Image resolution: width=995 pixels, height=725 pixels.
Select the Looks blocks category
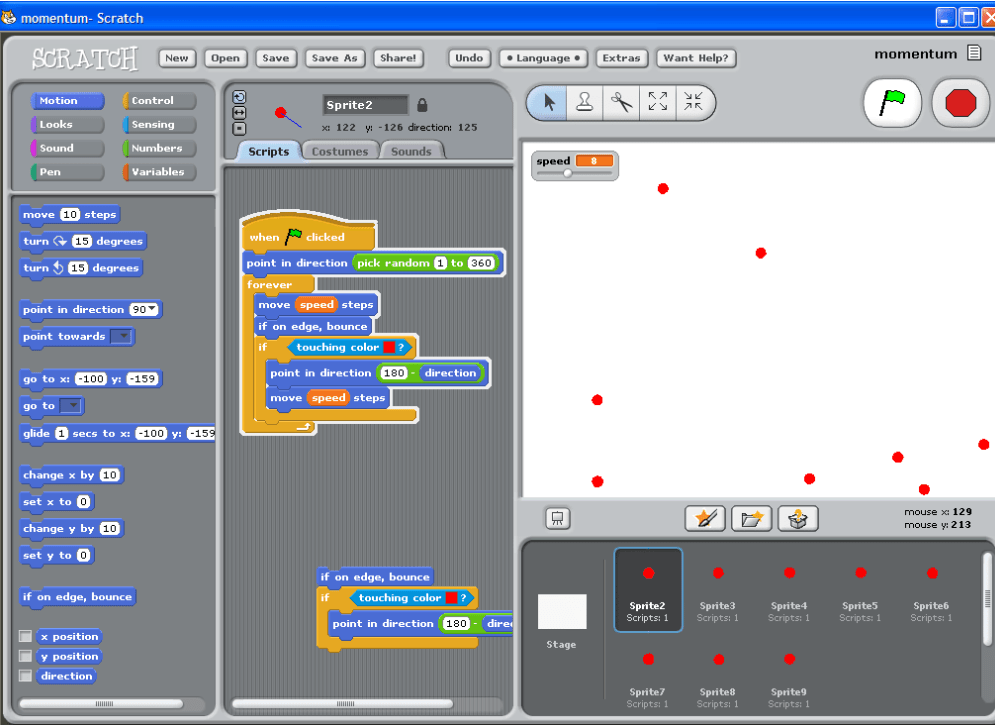click(67, 124)
